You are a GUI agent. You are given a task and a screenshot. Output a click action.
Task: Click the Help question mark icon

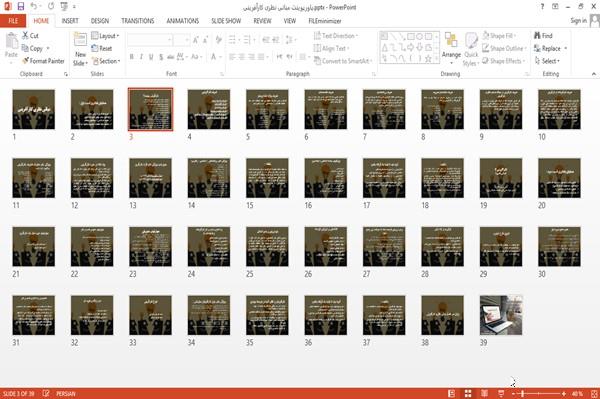(542, 7)
